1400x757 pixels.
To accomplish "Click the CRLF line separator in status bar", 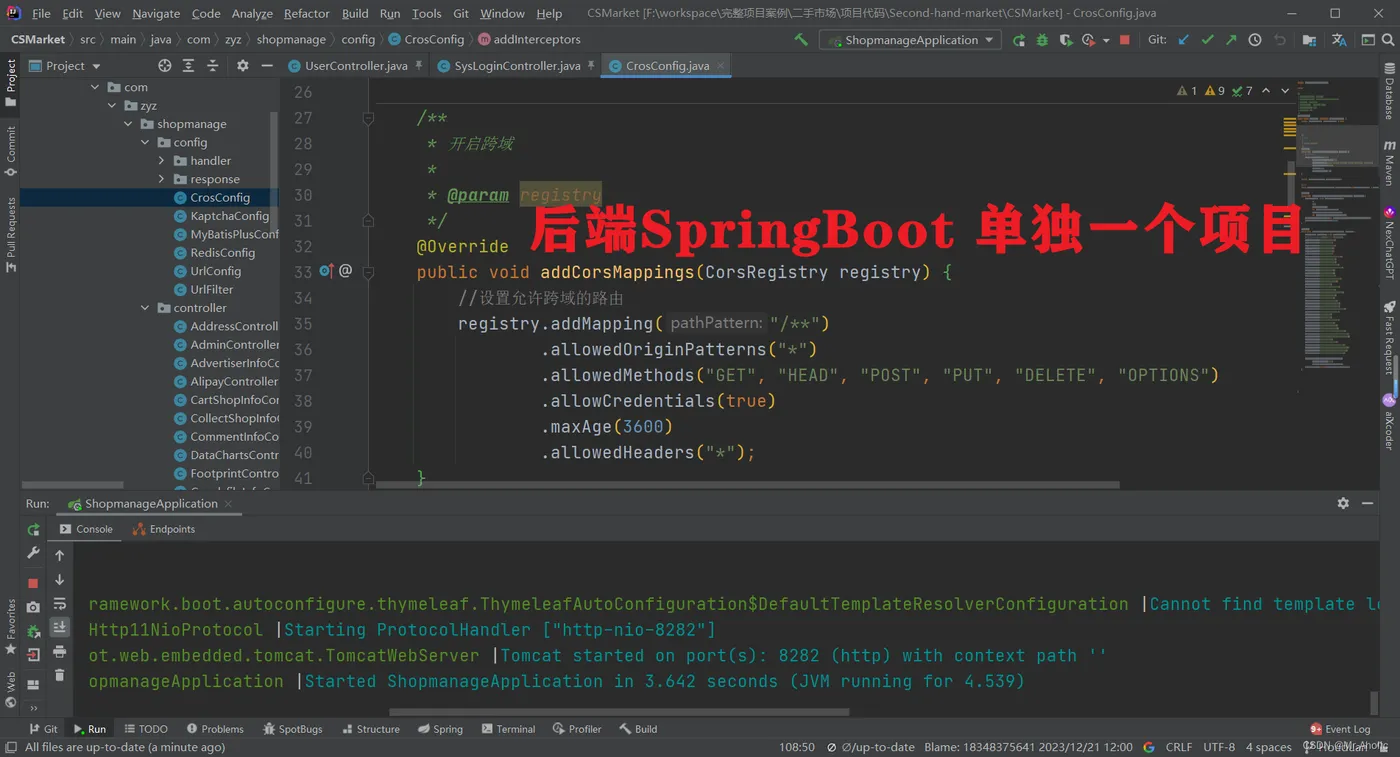I will pos(1178,747).
